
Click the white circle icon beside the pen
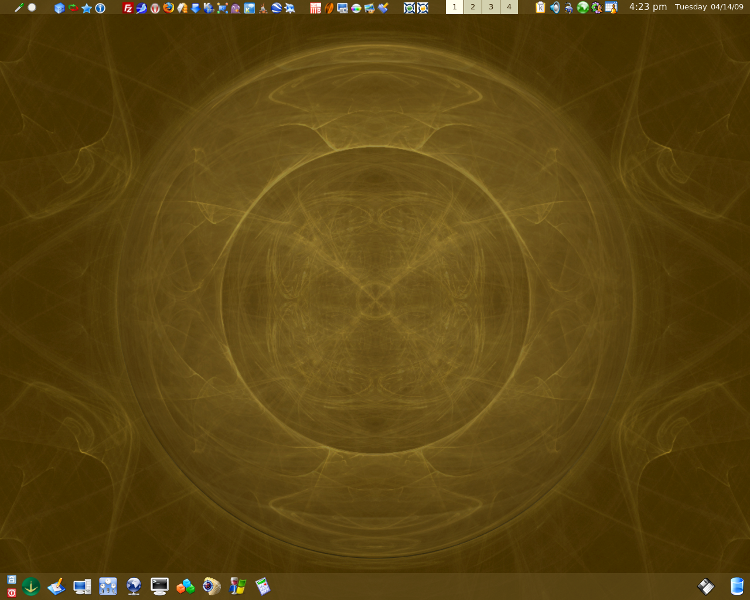(32, 7)
